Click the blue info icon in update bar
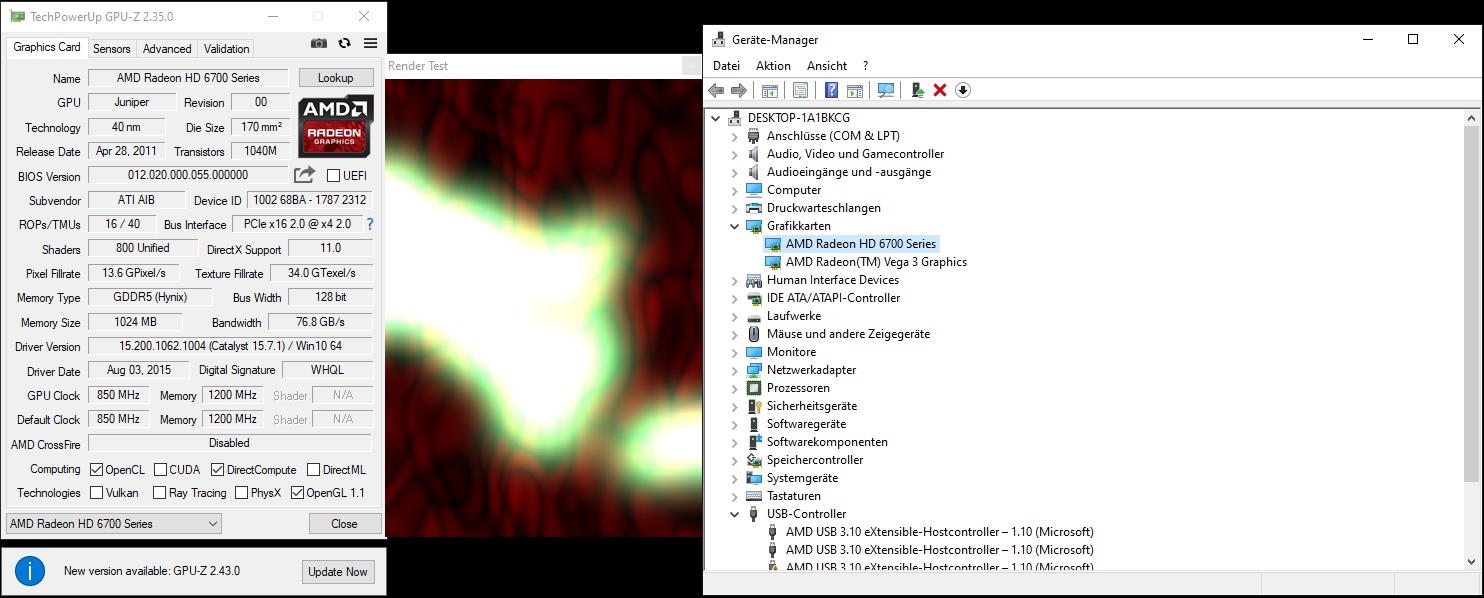Viewport: 1484px width, 598px height. [30, 571]
